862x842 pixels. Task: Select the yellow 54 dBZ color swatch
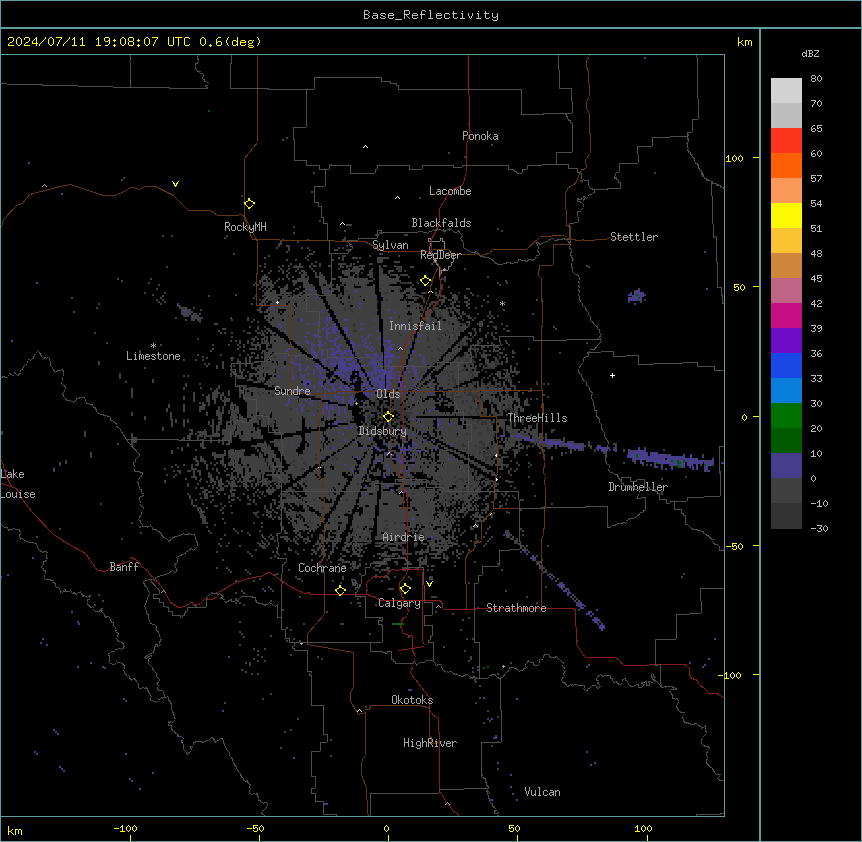tap(786, 215)
